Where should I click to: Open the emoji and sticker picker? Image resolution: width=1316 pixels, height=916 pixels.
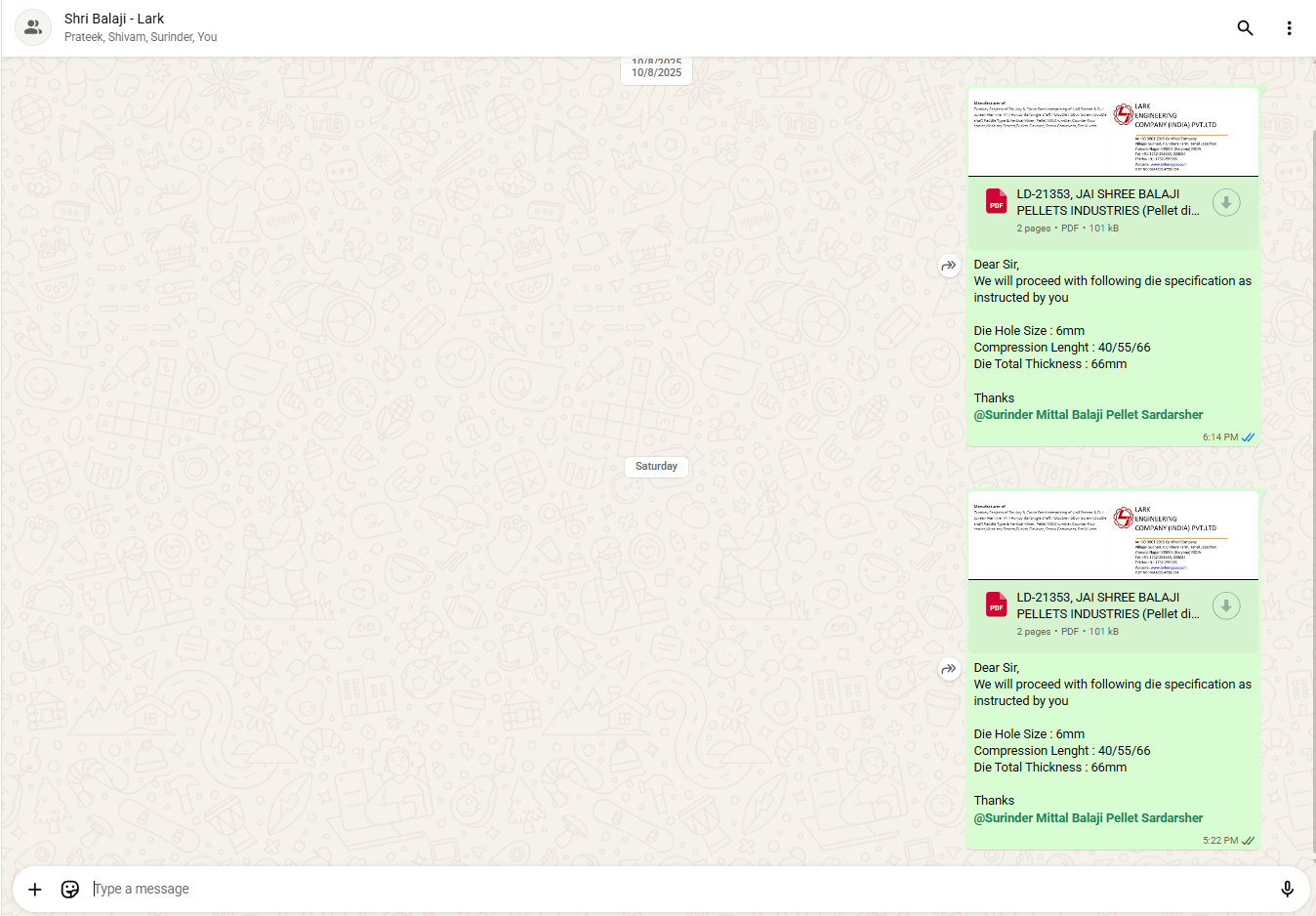(70, 889)
